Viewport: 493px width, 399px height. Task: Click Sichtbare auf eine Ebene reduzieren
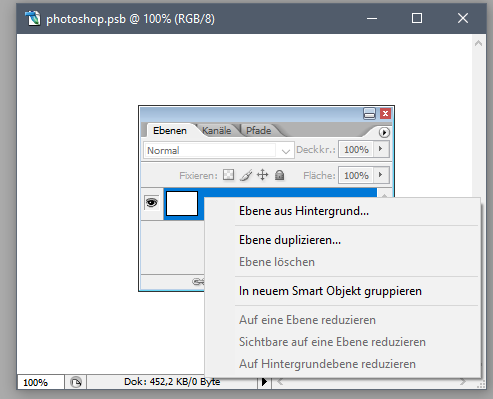343,342
